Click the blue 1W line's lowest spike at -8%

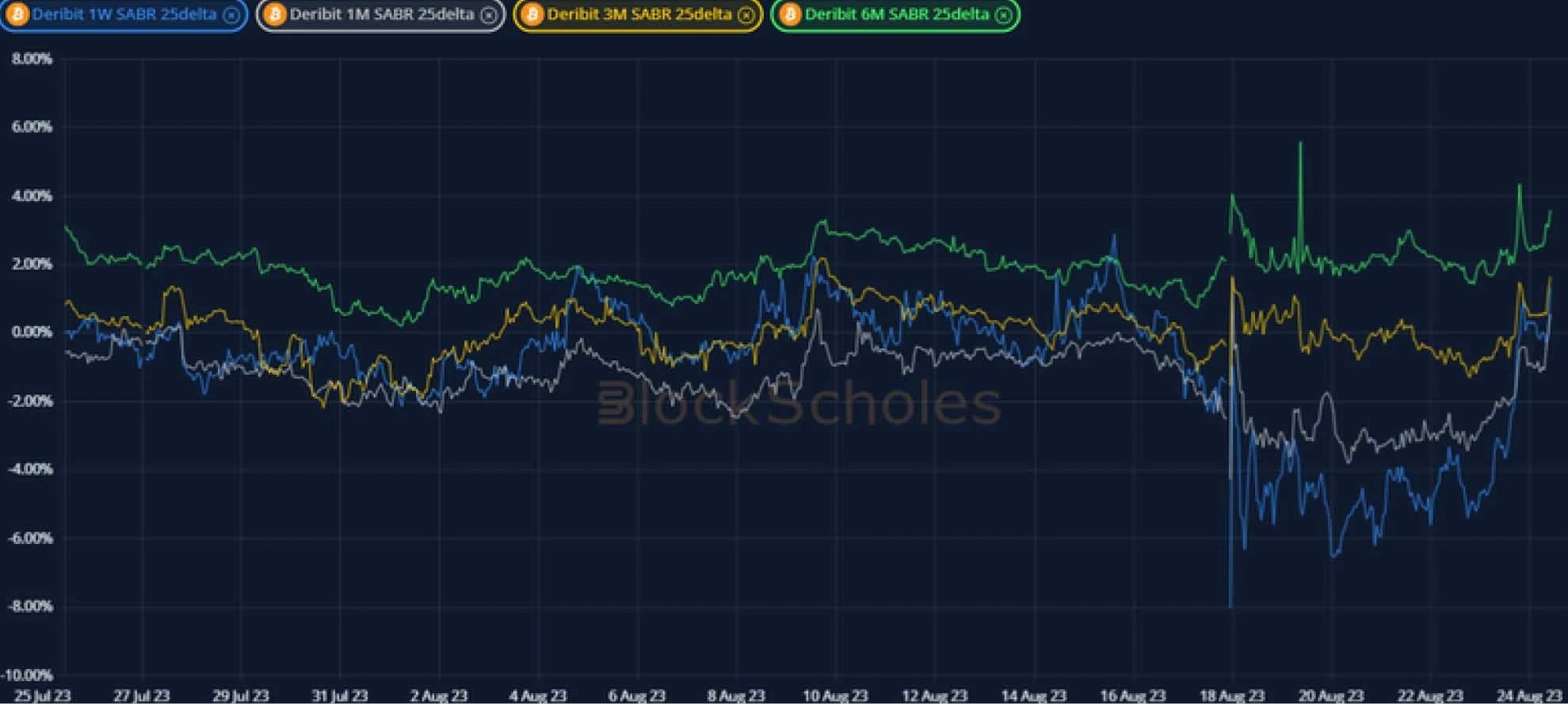(x=1230, y=605)
